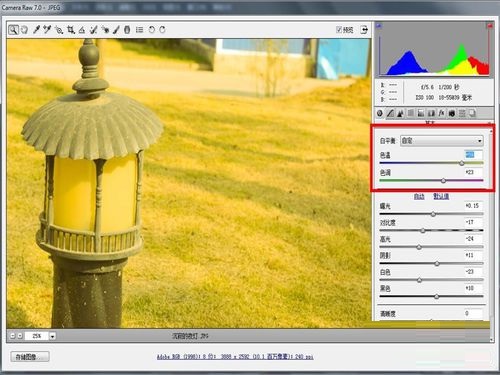Click the 色调 tint value field
The image size is (500, 375).
coord(473,172)
